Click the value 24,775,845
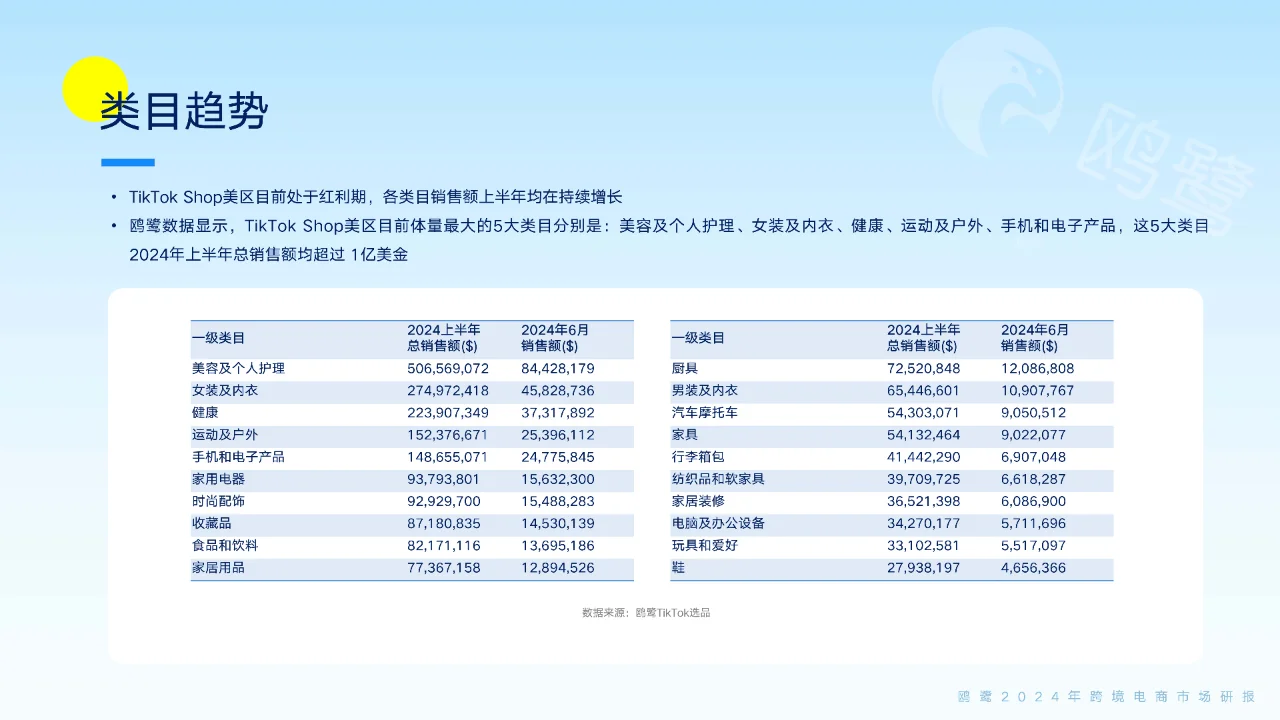 [558, 457]
